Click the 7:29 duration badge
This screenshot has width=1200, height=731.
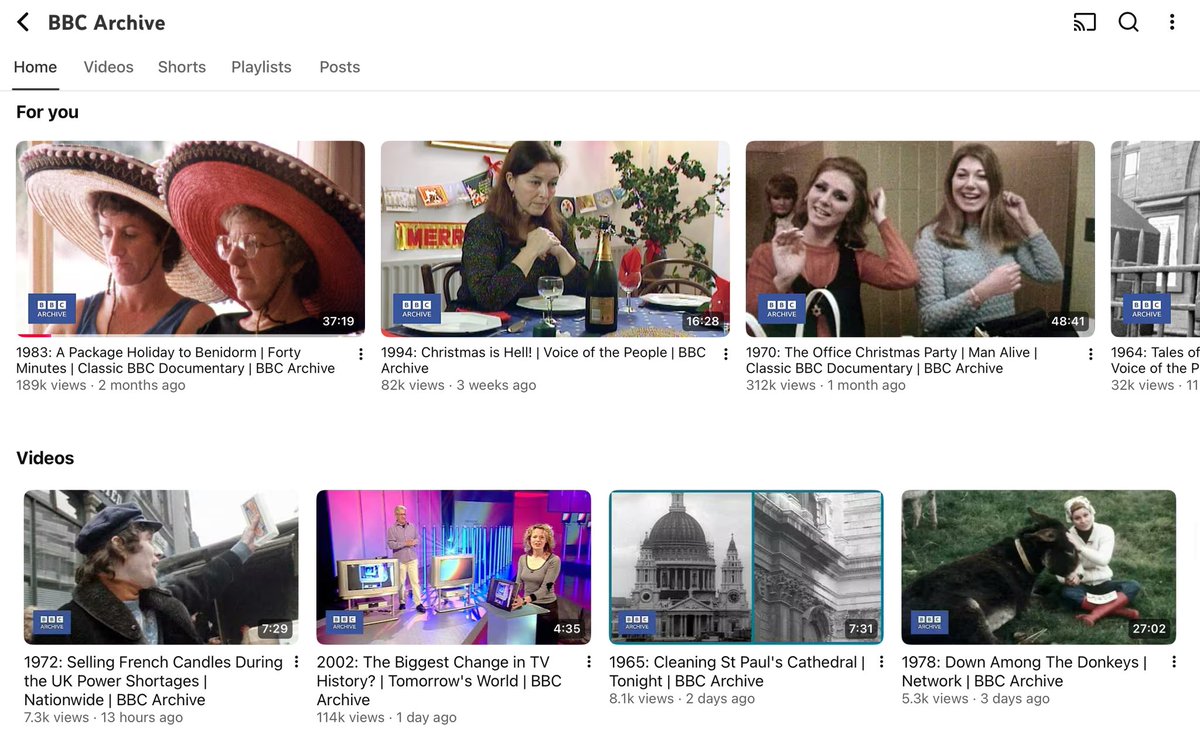(274, 629)
